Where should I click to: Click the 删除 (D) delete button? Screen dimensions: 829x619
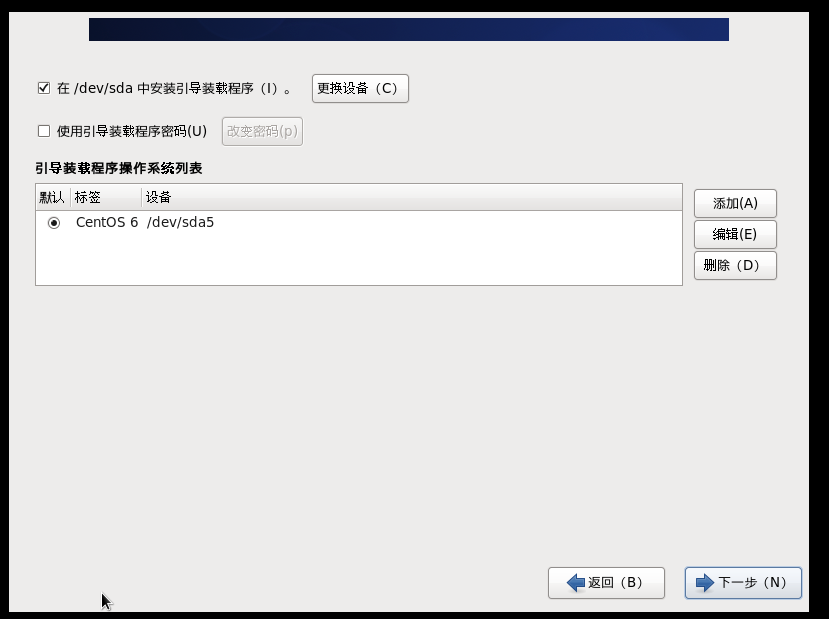(735, 265)
